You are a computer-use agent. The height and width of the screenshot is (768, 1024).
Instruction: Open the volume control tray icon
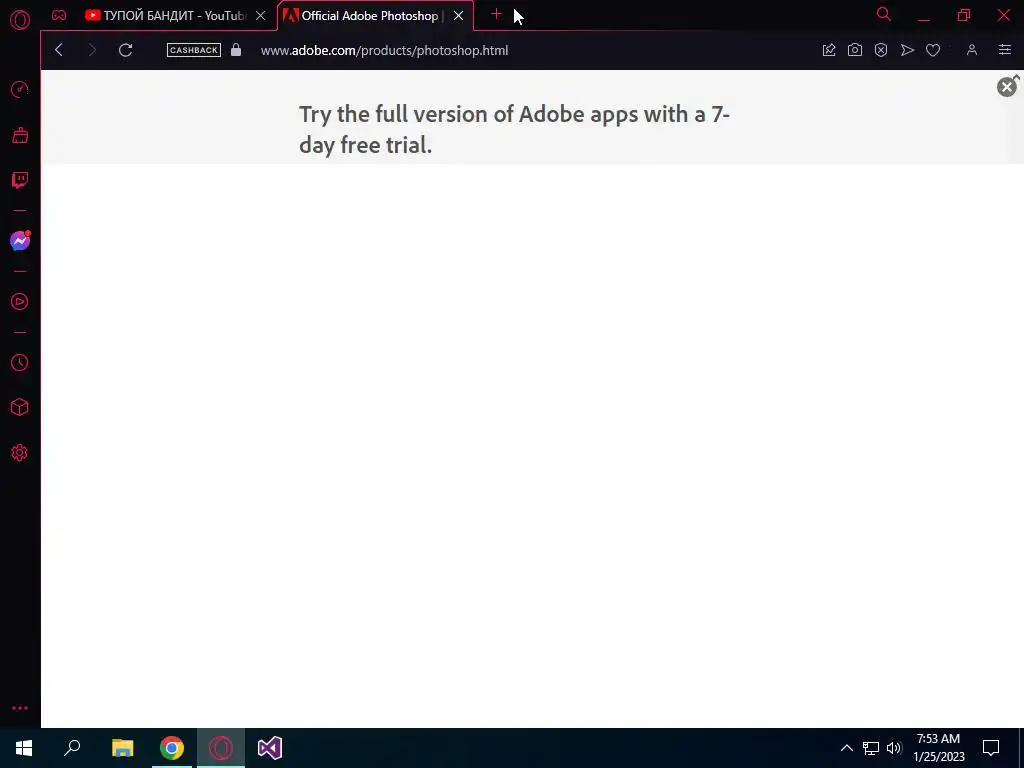coord(894,748)
